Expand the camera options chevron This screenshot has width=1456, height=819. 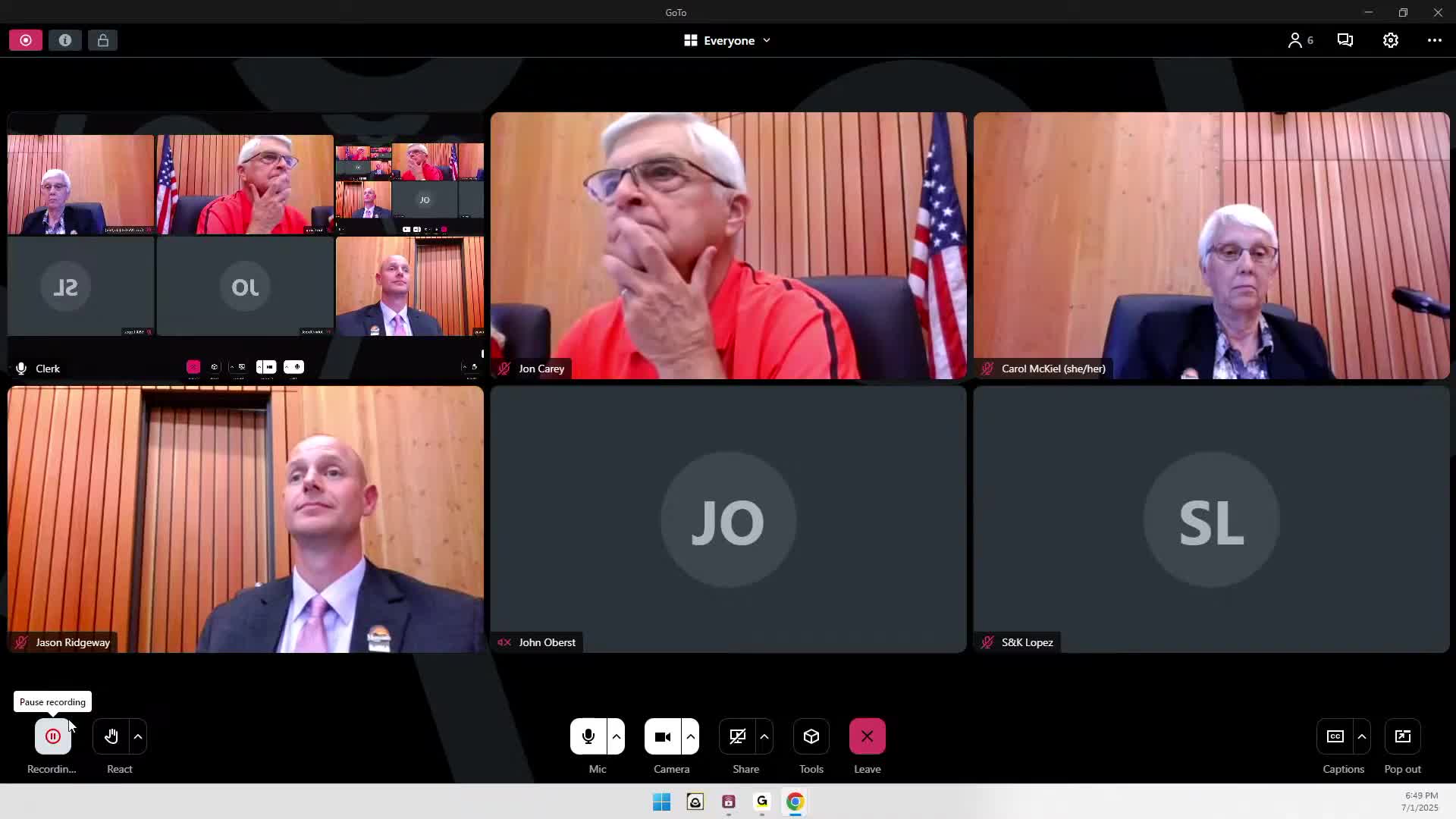[x=691, y=736]
